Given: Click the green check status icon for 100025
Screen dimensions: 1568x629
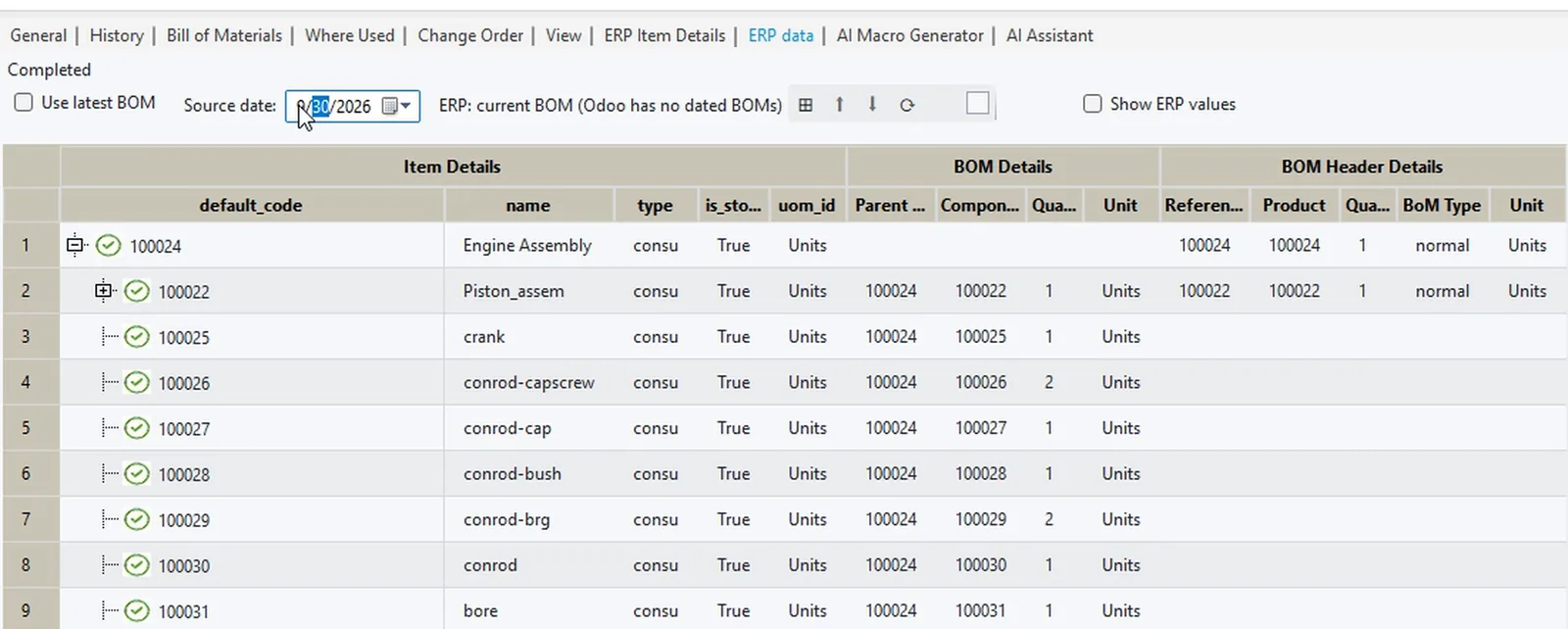Looking at the screenshot, I should click(x=137, y=337).
